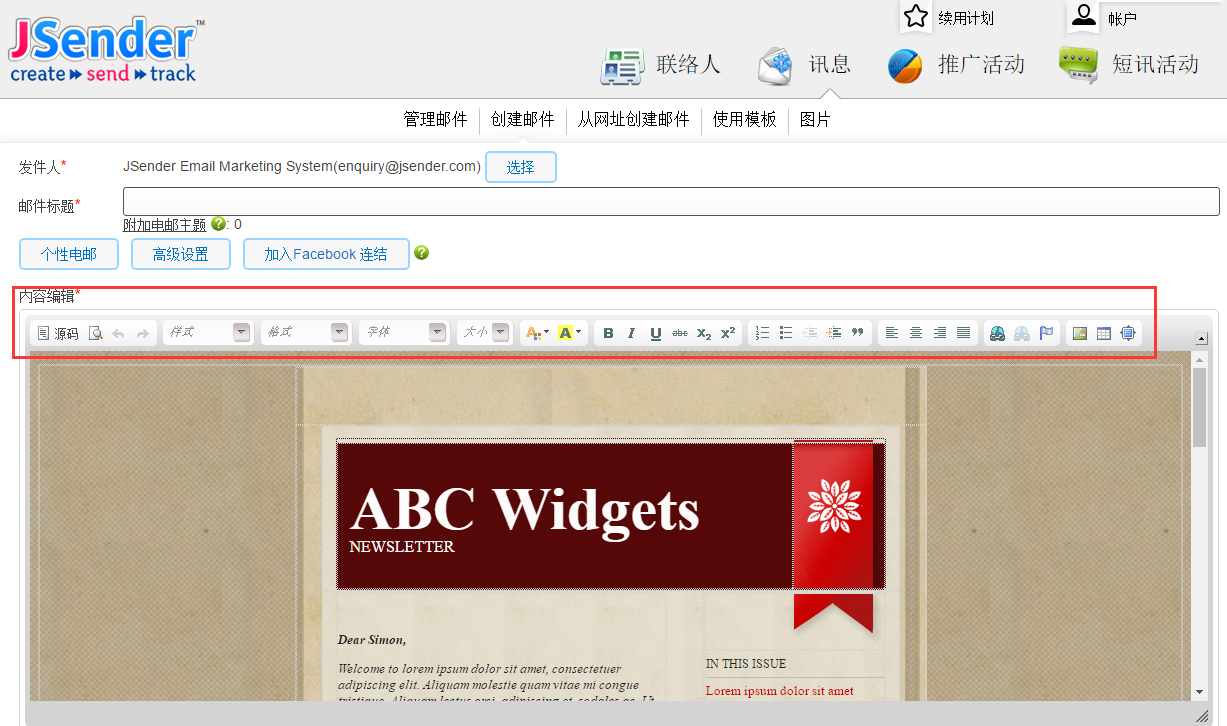Click the redo arrow icon
1227x726 pixels.
click(x=142, y=333)
